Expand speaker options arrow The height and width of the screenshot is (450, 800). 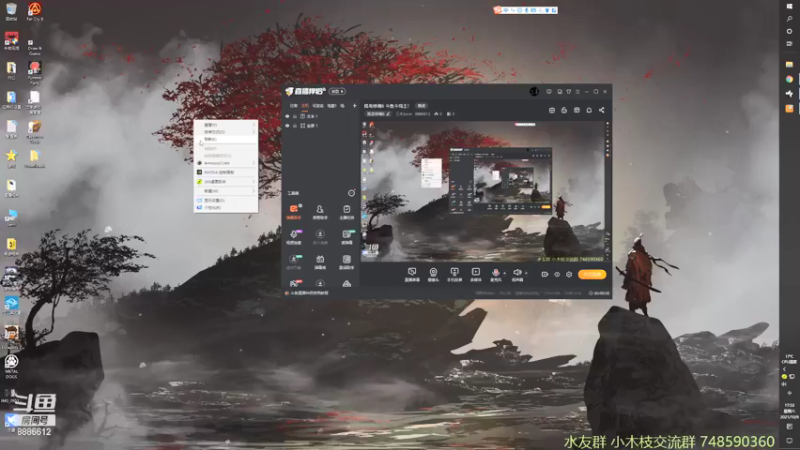[x=527, y=273]
